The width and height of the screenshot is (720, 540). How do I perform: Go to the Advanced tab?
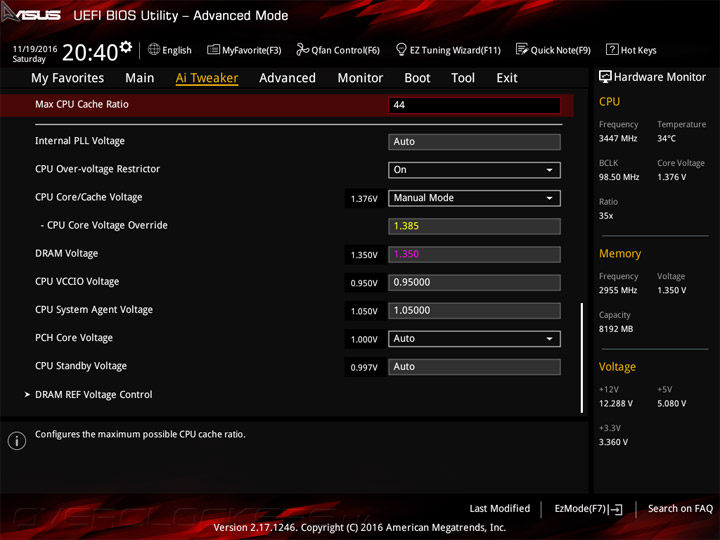coord(287,78)
